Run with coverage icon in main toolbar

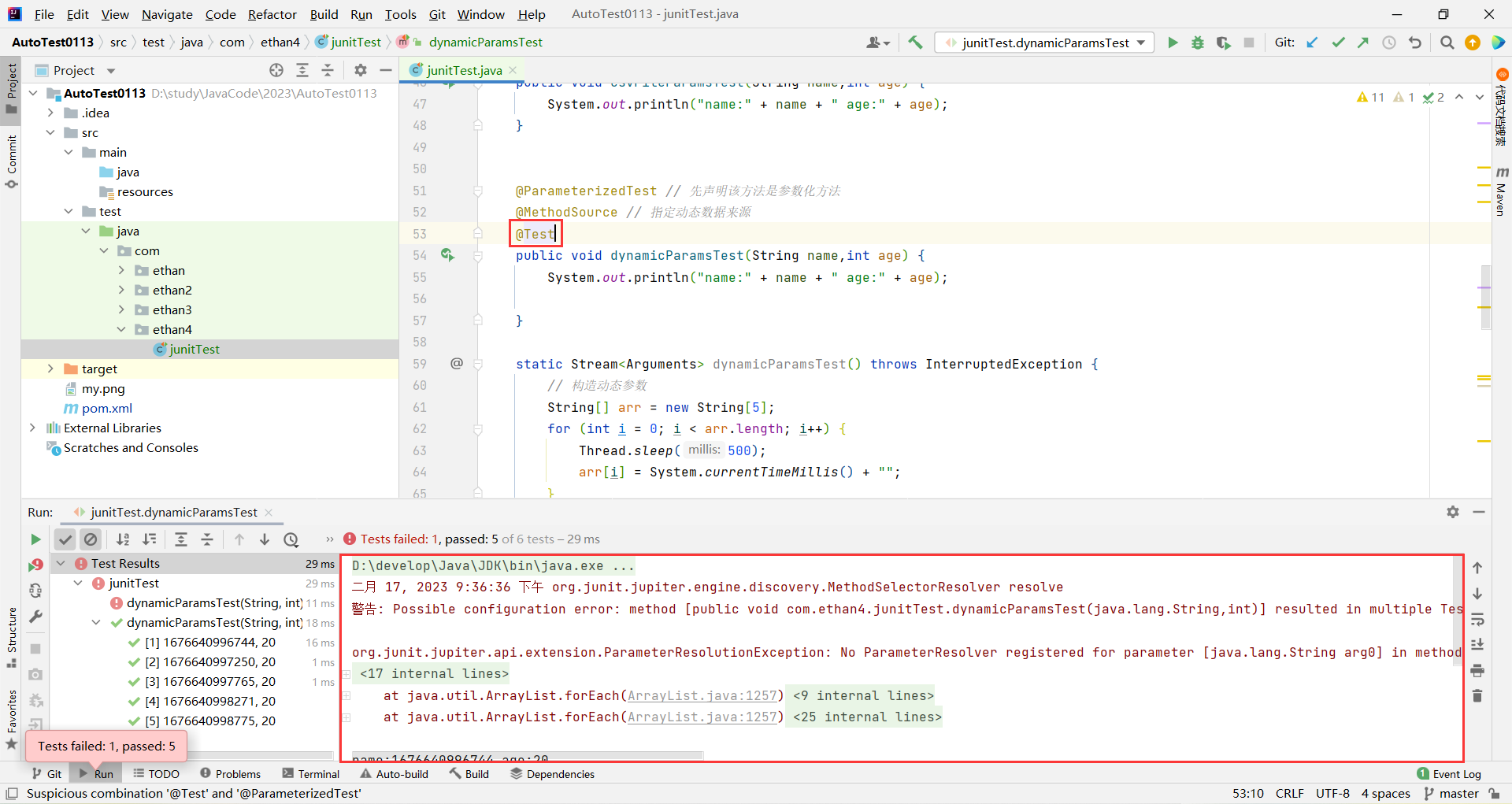click(1223, 43)
